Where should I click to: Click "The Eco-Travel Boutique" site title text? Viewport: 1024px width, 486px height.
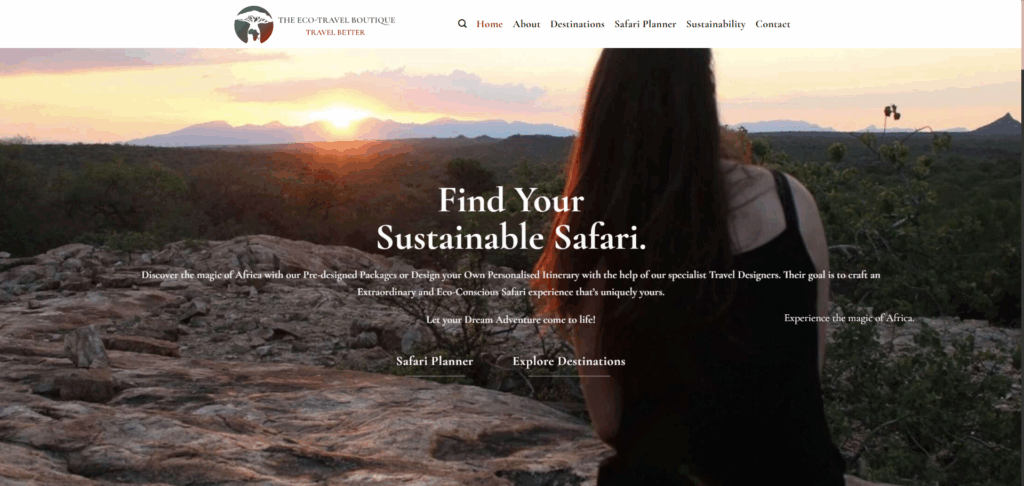pyautogui.click(x=336, y=20)
